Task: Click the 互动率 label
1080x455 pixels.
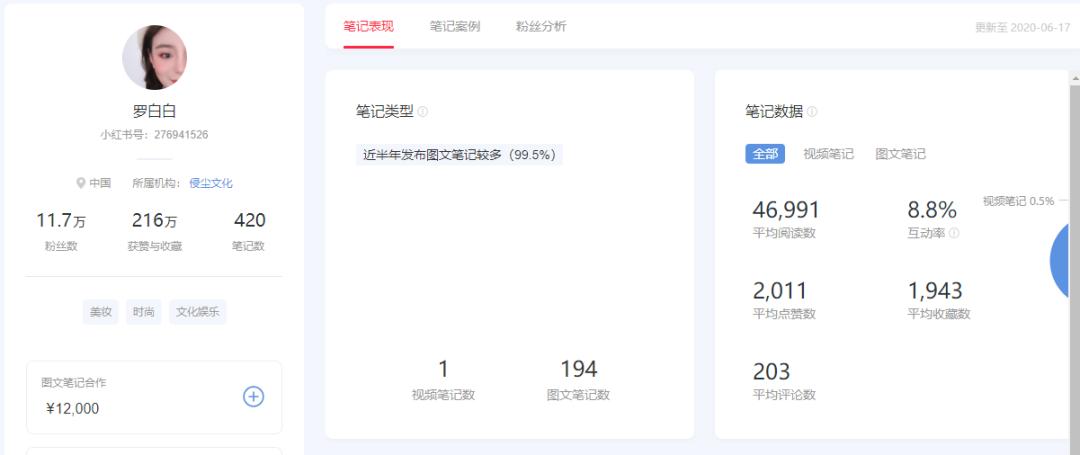Action: (x=926, y=233)
